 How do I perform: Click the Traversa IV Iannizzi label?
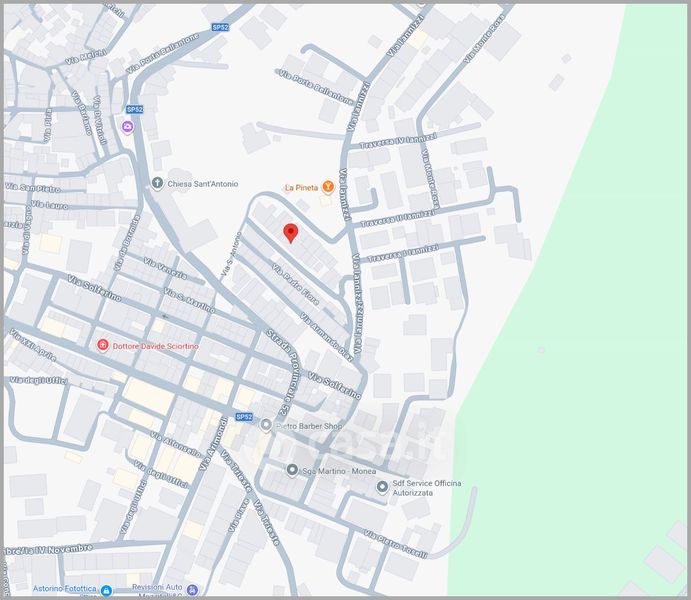pyautogui.click(x=398, y=141)
